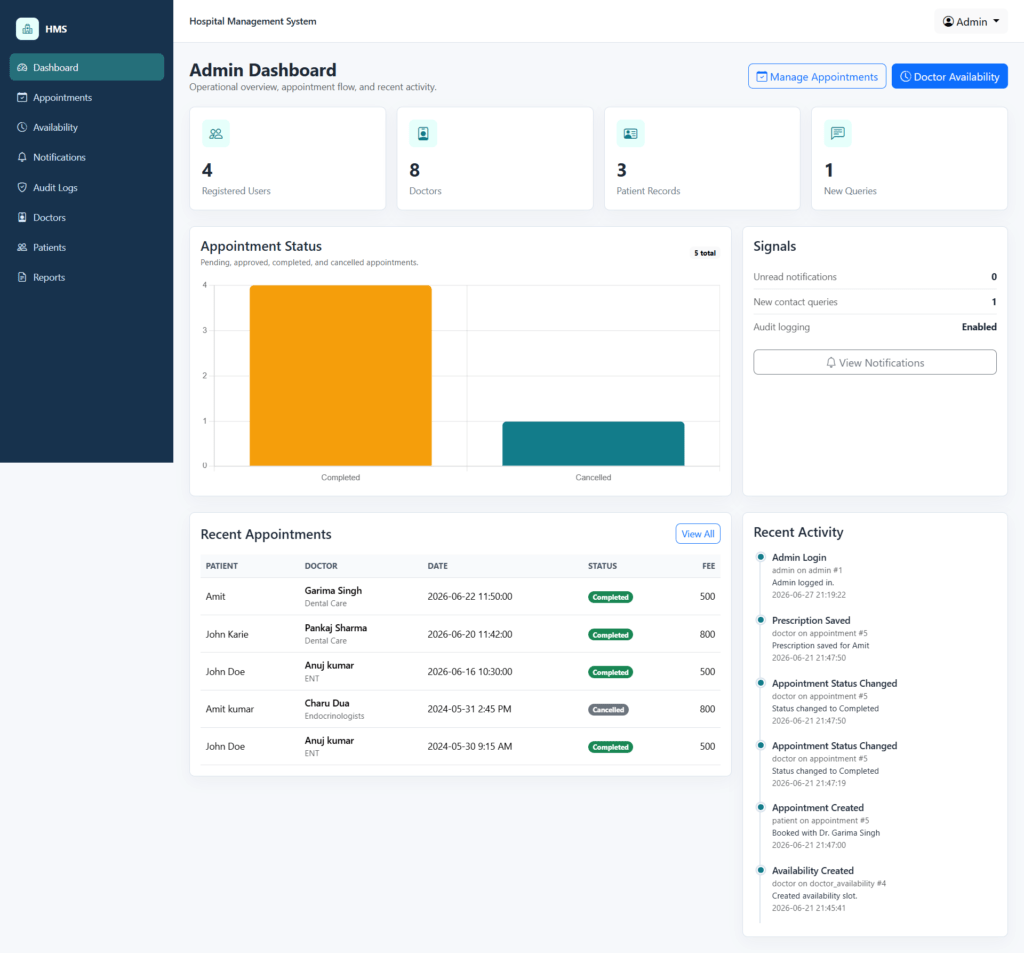Click patient name John Karie

(x=227, y=634)
